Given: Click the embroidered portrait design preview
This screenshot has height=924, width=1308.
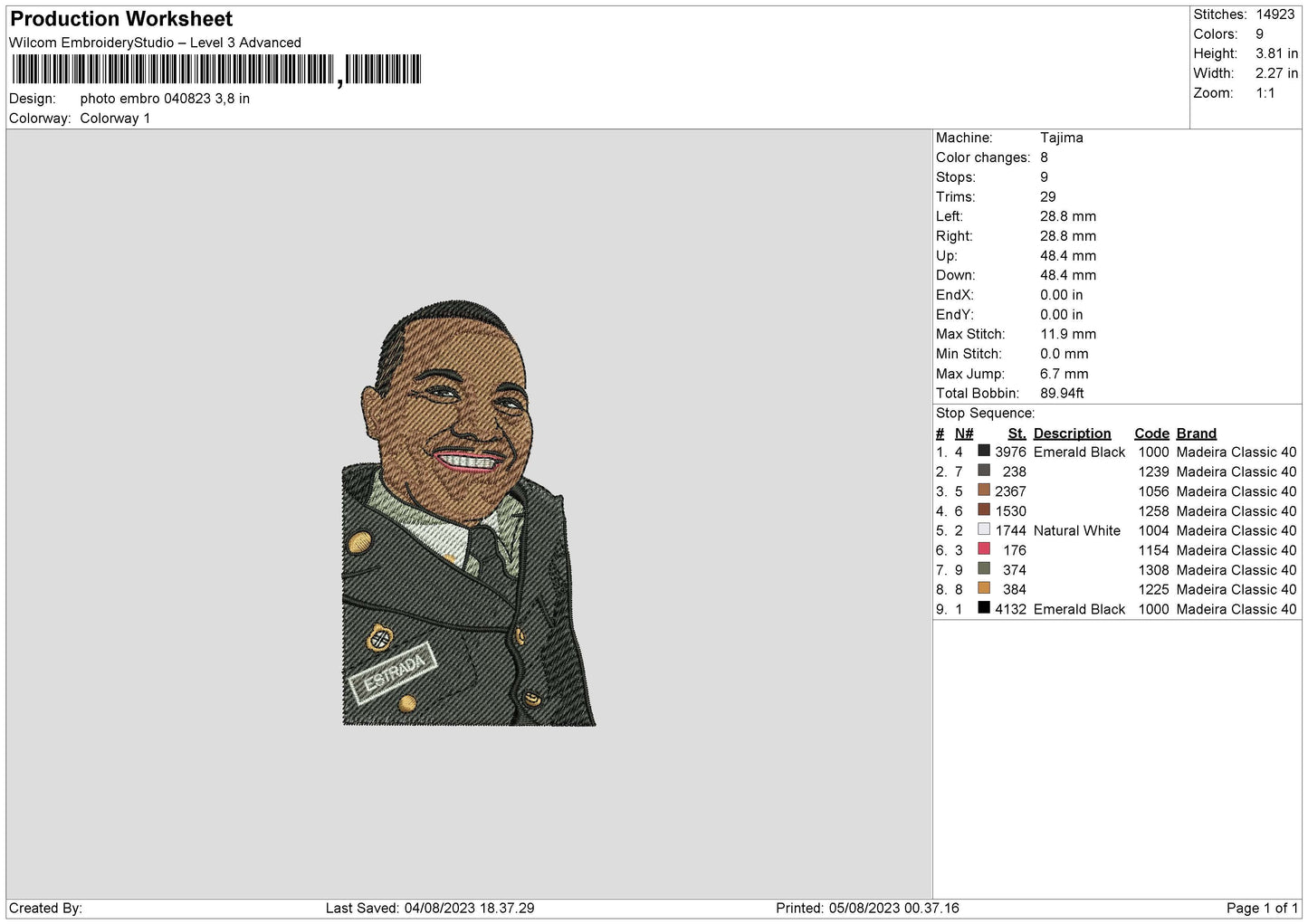Looking at the screenshot, I should [469, 513].
